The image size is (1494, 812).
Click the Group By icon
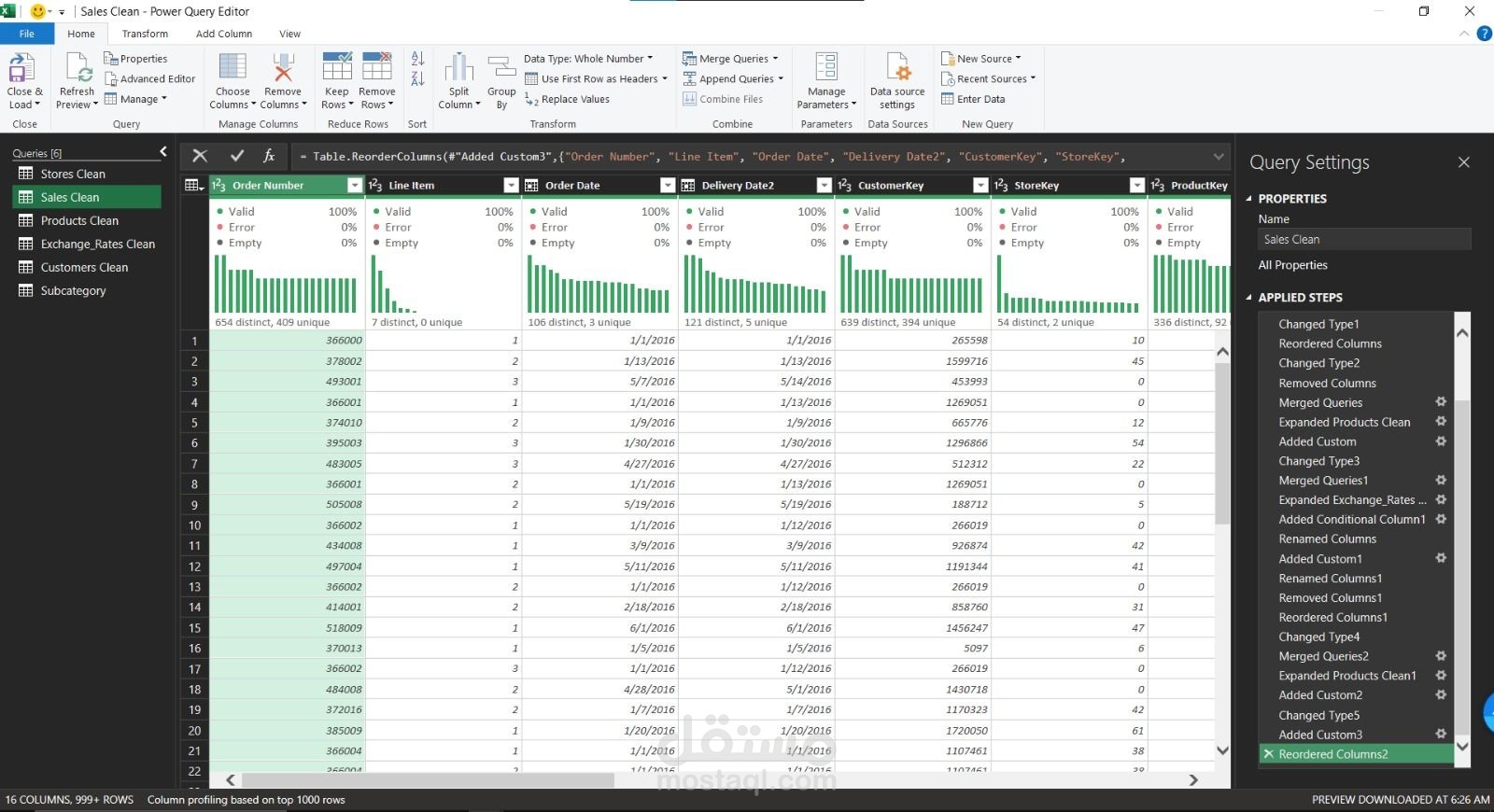tap(501, 69)
